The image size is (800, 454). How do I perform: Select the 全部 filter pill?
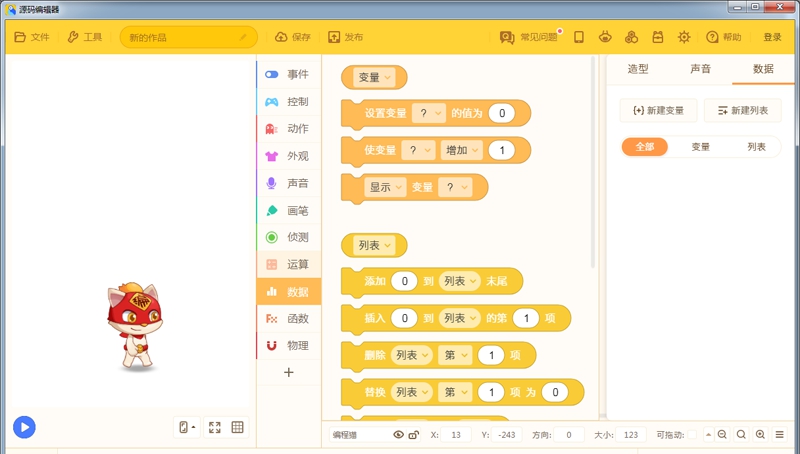point(645,147)
